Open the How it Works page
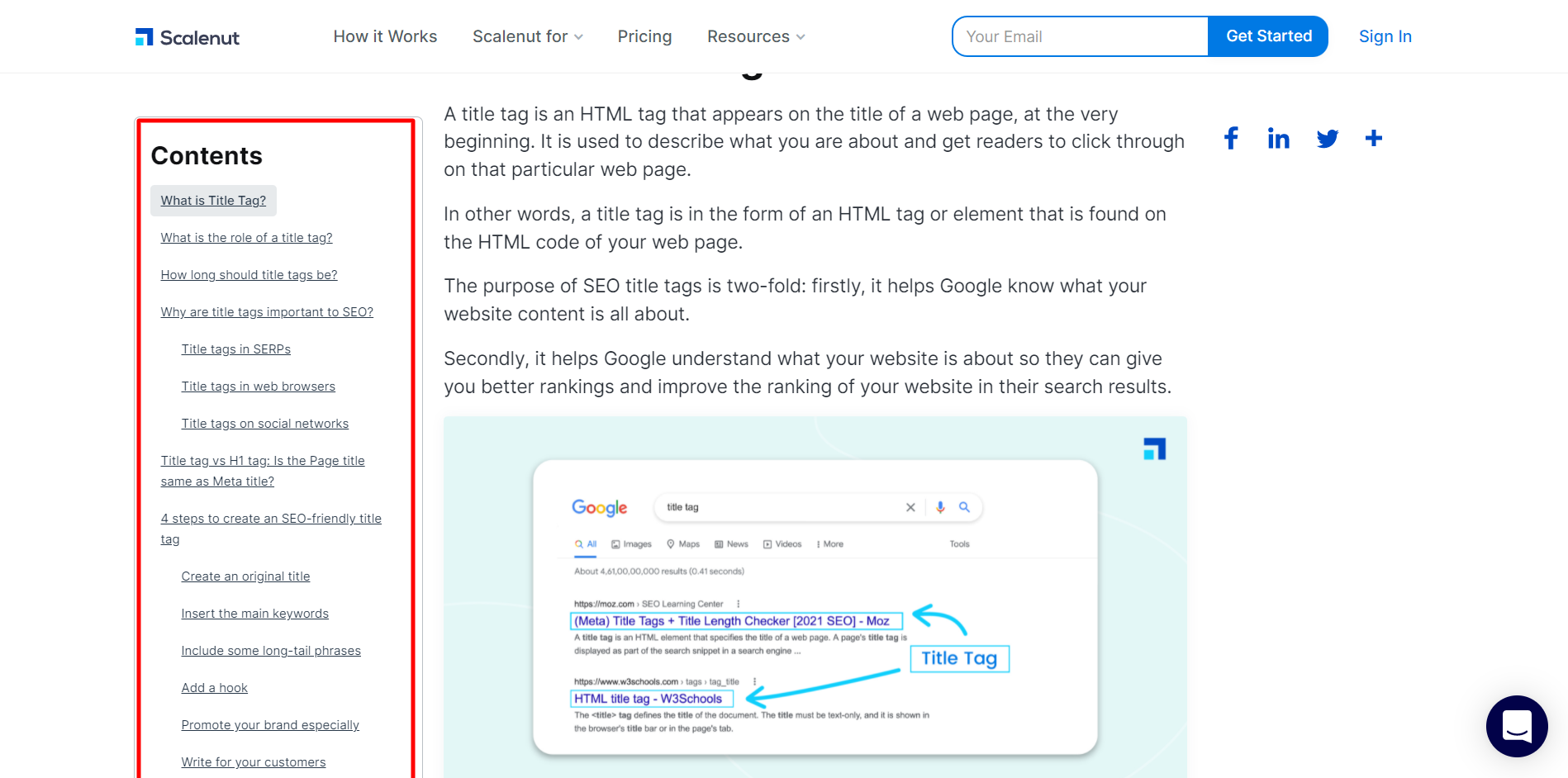 click(x=385, y=36)
